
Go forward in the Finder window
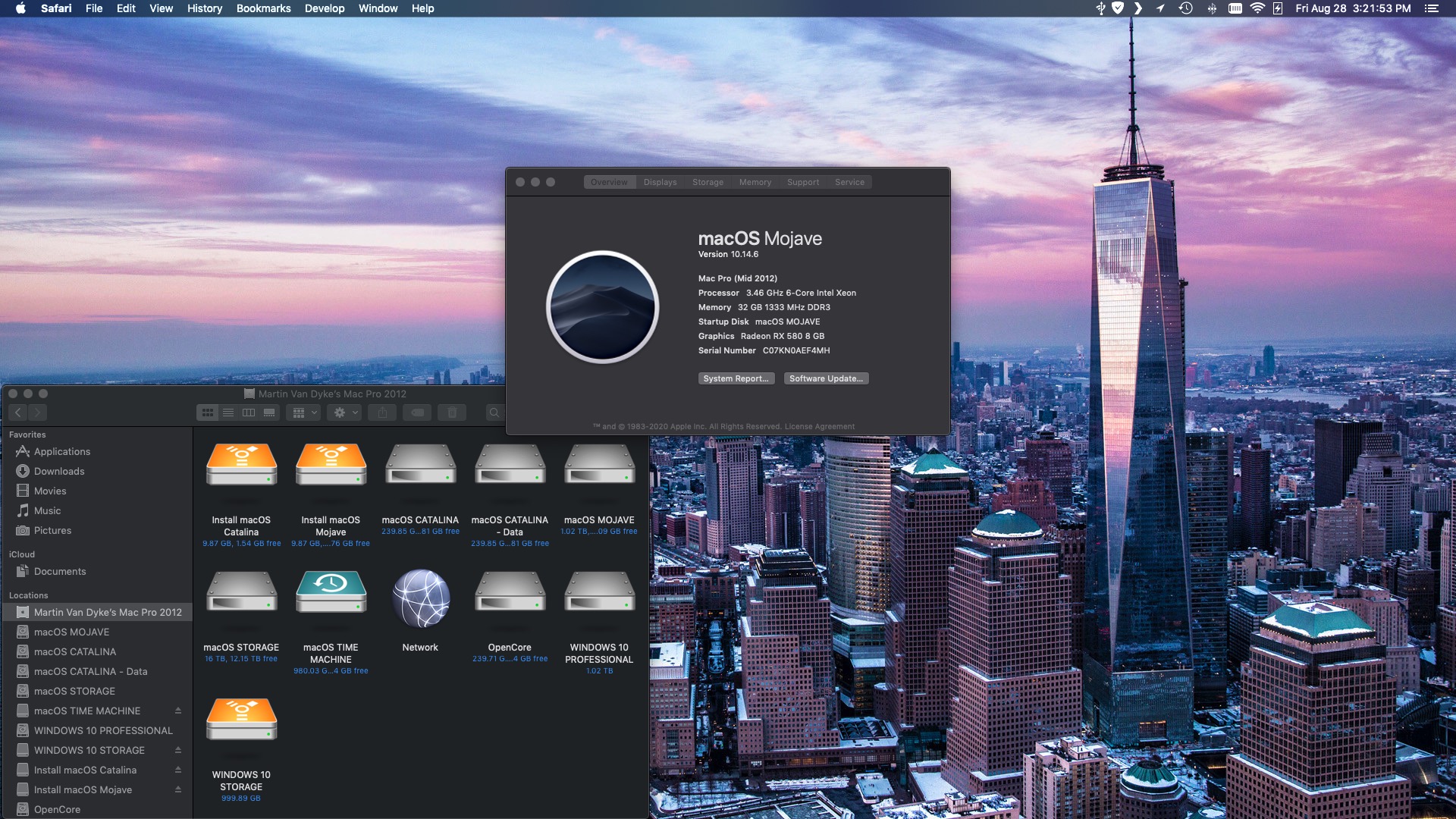pos(37,413)
